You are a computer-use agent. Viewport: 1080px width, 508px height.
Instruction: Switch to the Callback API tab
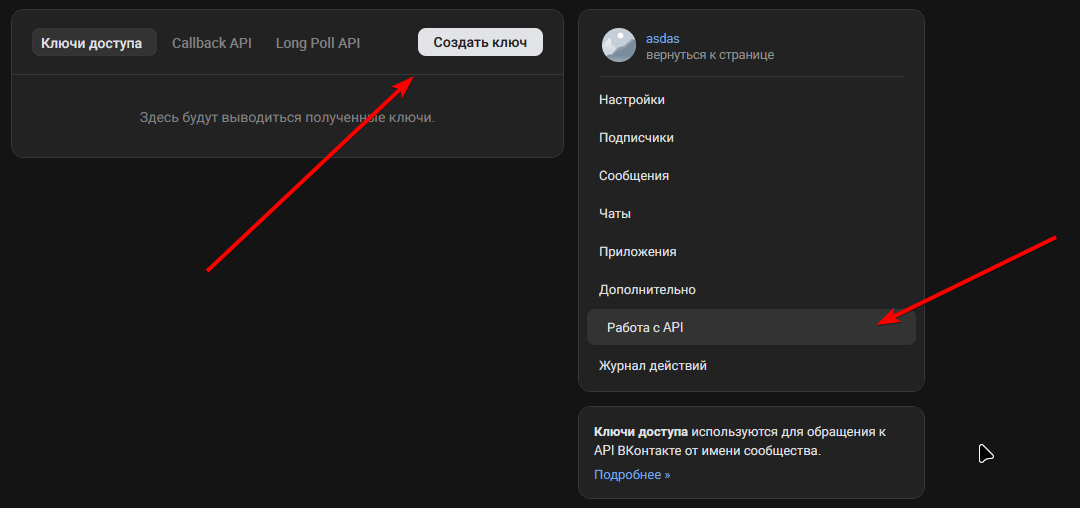point(211,43)
